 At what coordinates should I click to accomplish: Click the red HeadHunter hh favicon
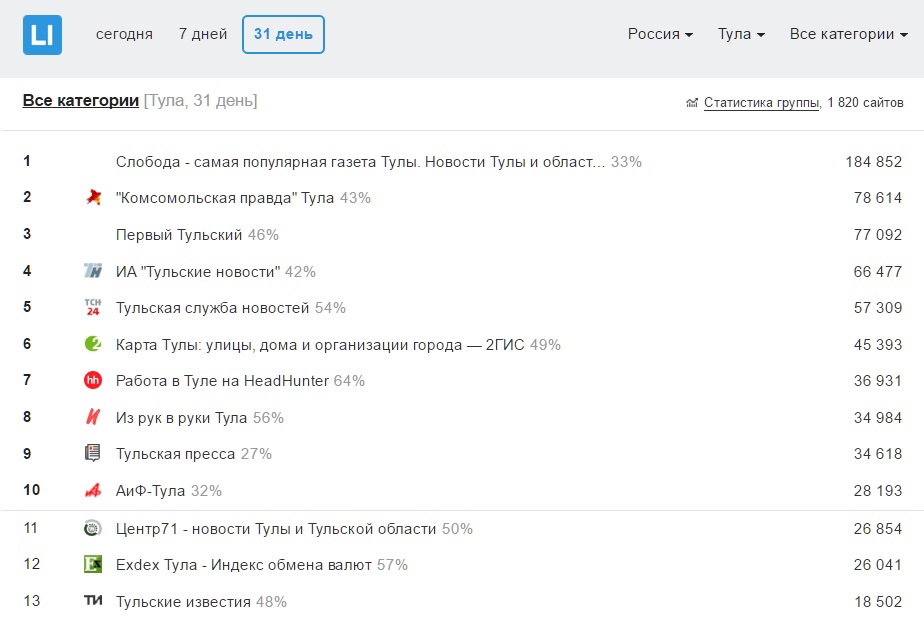pos(93,381)
